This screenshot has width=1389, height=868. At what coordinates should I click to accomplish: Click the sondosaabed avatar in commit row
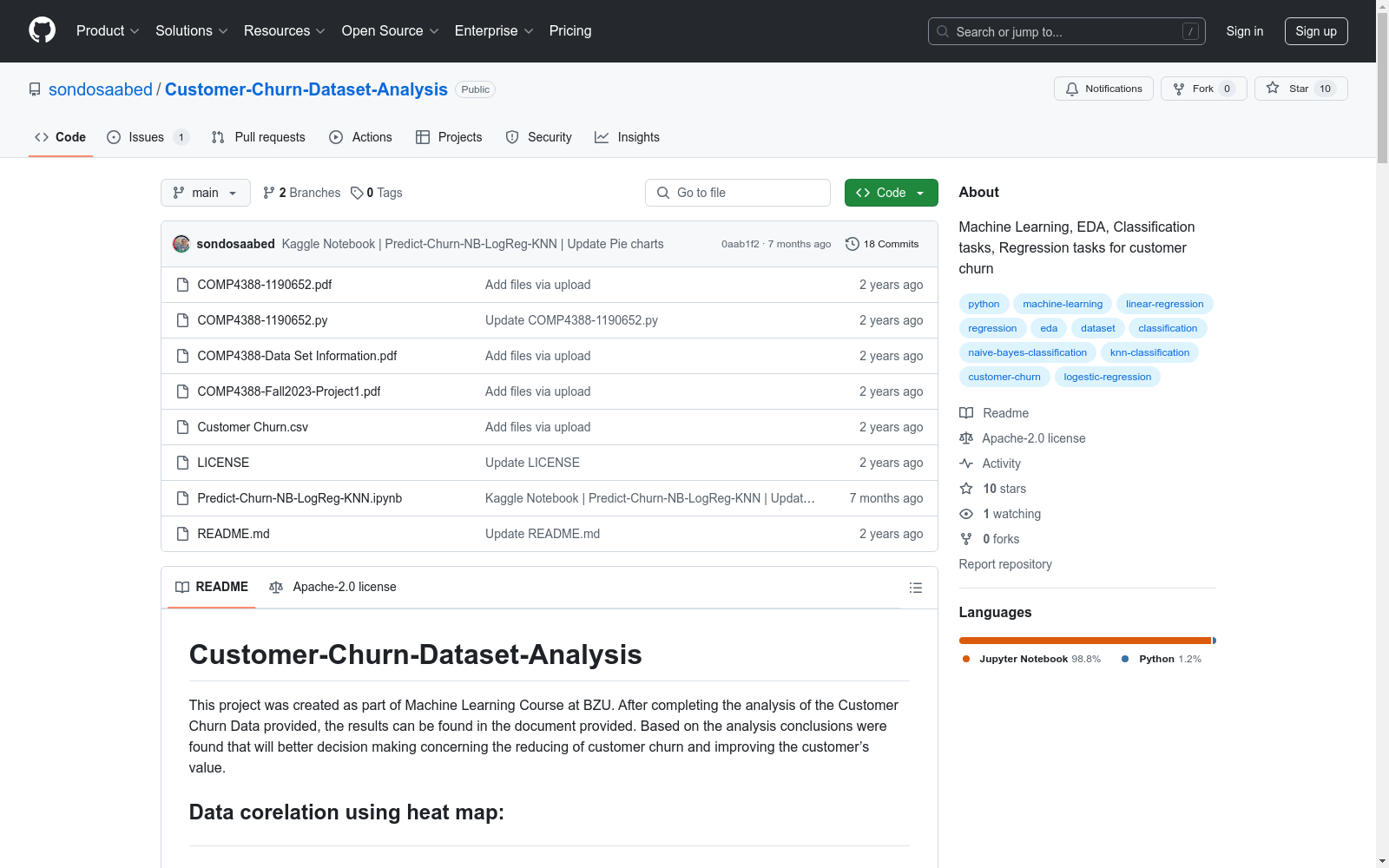(181, 244)
